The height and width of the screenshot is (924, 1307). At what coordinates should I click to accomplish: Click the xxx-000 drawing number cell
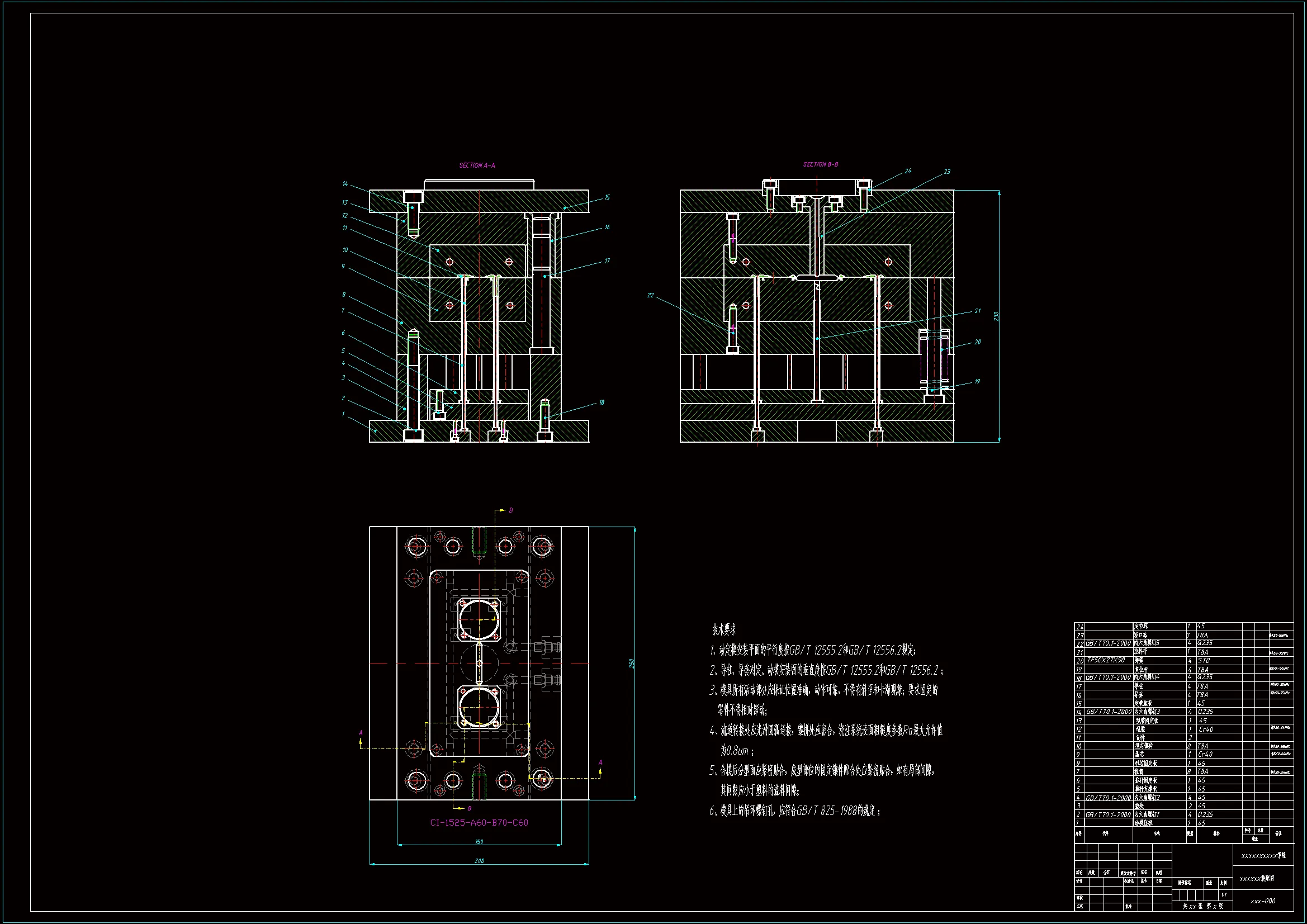coord(1263,901)
